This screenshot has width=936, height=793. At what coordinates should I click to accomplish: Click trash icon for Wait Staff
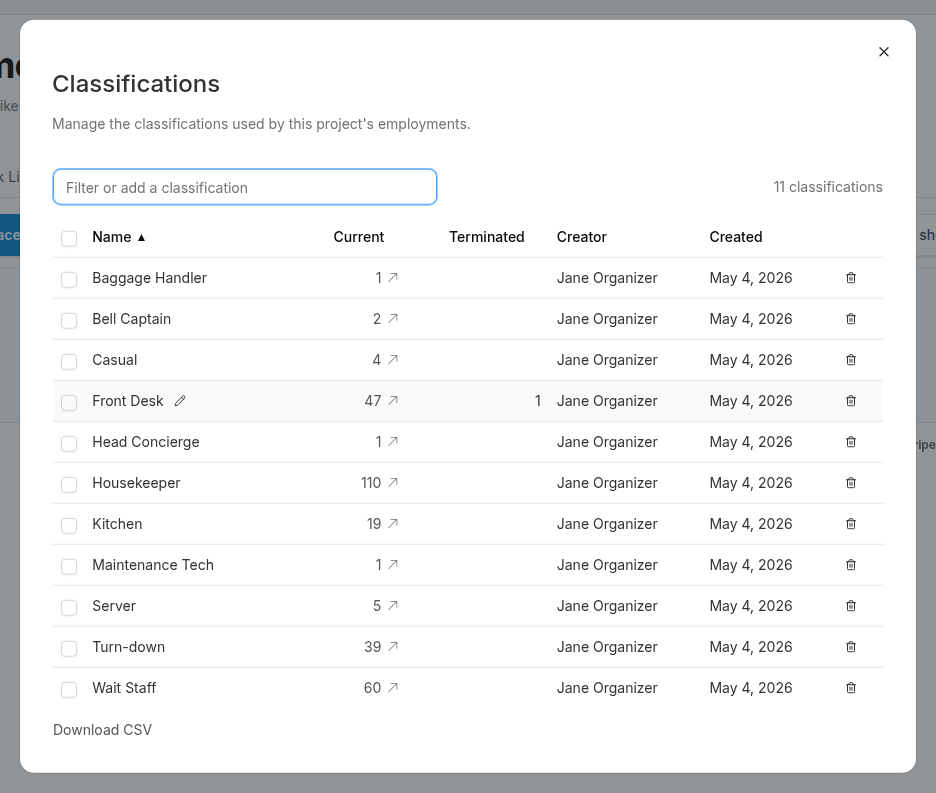click(851, 688)
